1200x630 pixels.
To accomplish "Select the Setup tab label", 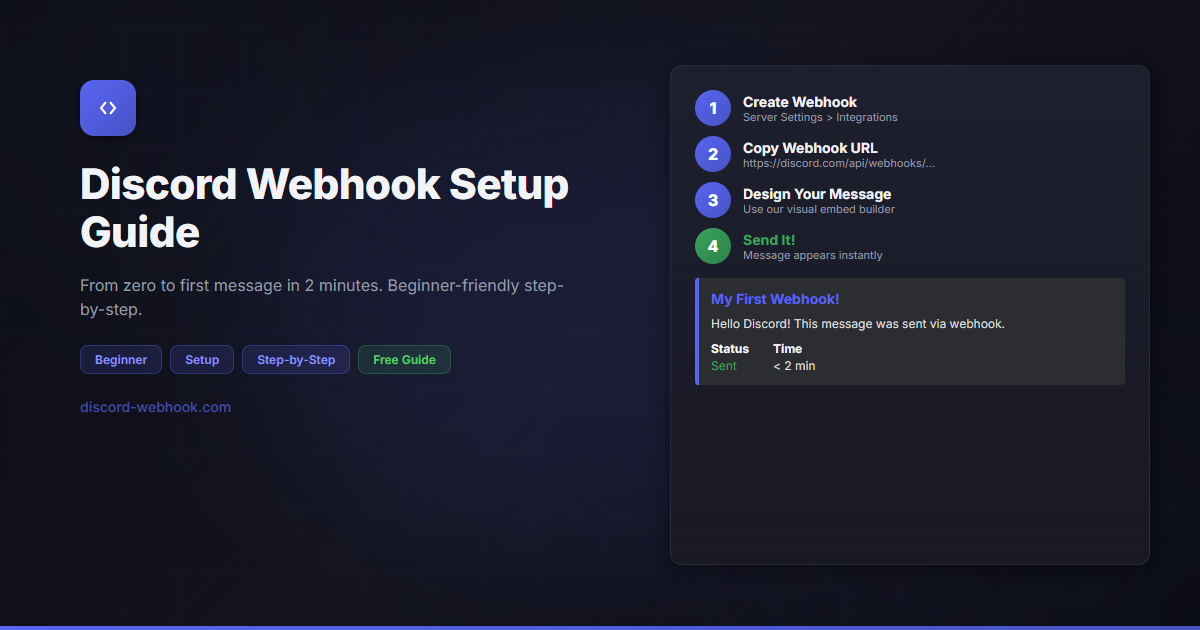I will pyautogui.click(x=202, y=359).
